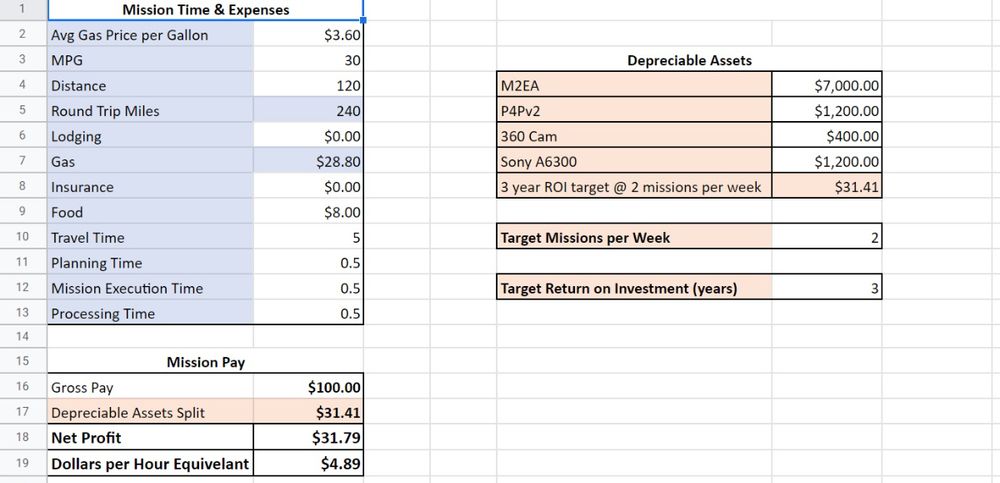
Task: Select the M2EA asset value $7,000.00
Action: click(x=826, y=86)
